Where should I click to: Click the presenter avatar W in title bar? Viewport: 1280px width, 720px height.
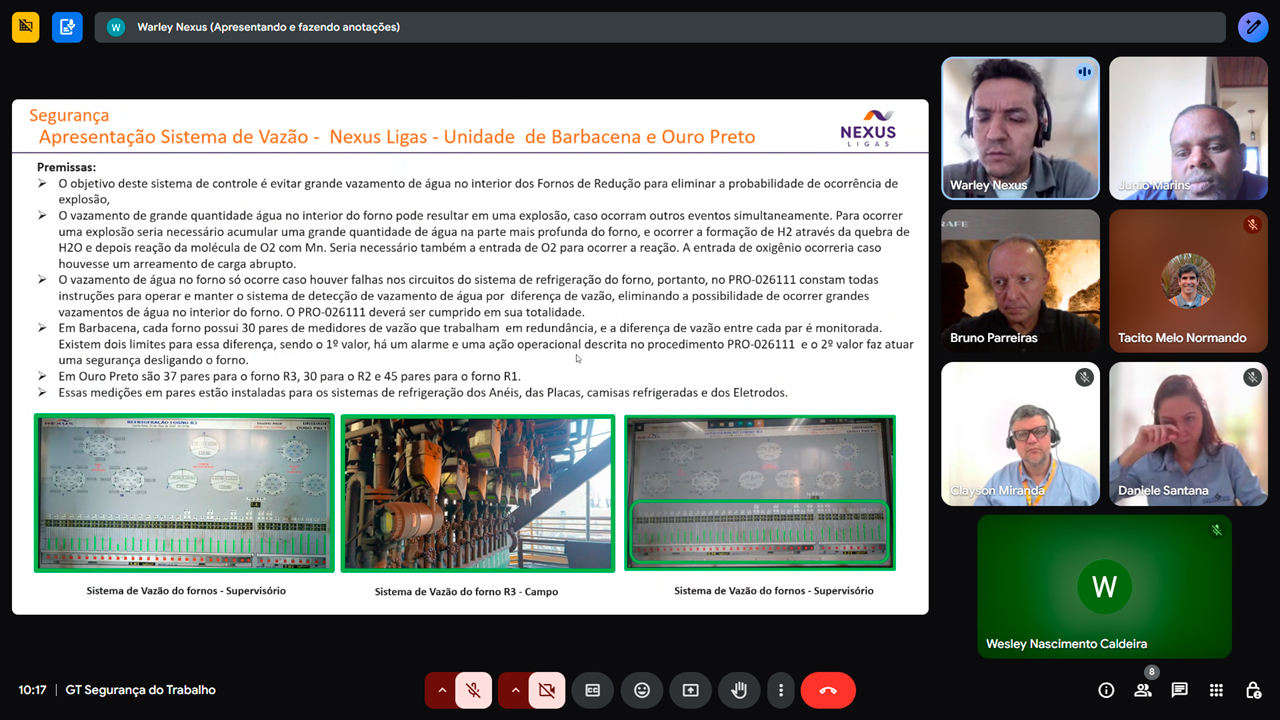coord(116,27)
